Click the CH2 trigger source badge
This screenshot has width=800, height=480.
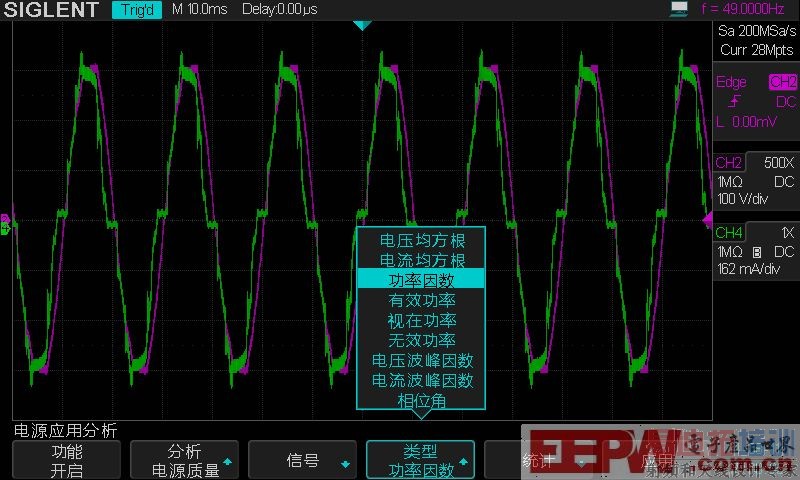tap(783, 82)
